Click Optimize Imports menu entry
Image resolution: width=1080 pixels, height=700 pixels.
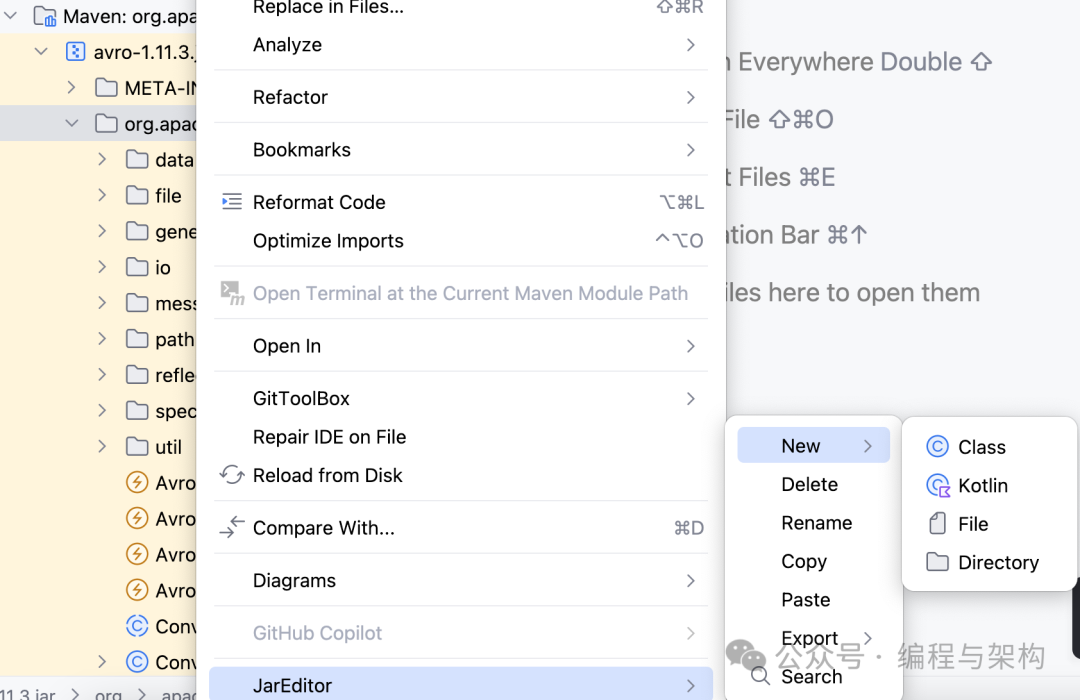click(328, 241)
